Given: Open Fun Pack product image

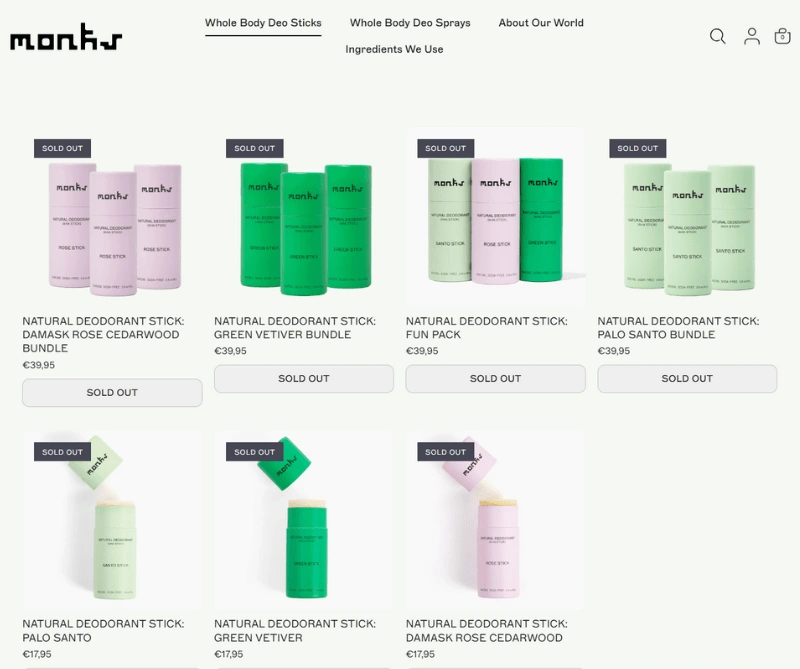Looking at the screenshot, I should [x=495, y=218].
